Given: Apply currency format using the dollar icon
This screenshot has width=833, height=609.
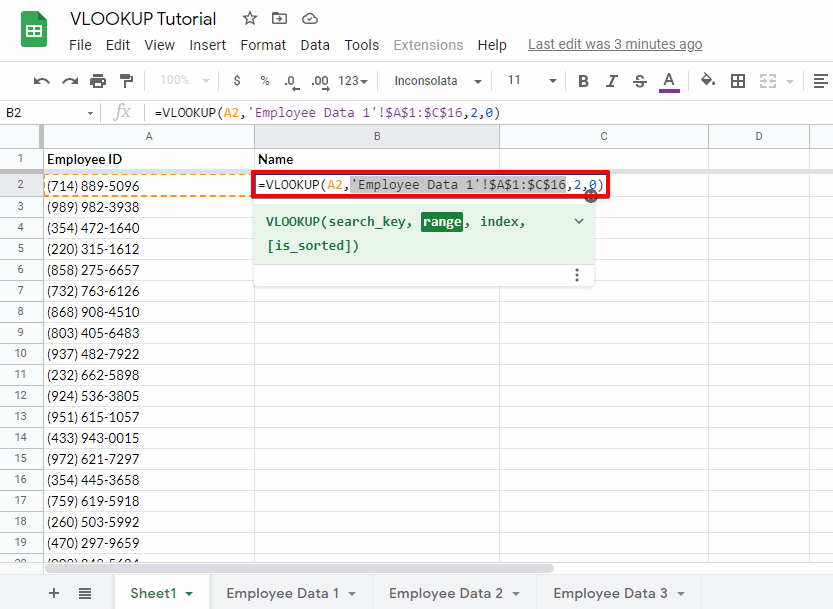Looking at the screenshot, I should click(235, 80).
